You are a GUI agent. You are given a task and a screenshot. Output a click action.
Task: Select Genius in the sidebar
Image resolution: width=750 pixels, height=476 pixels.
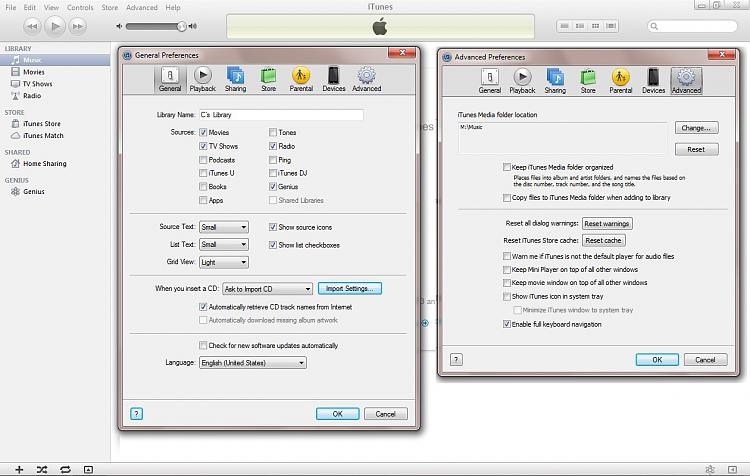[x=33, y=191]
